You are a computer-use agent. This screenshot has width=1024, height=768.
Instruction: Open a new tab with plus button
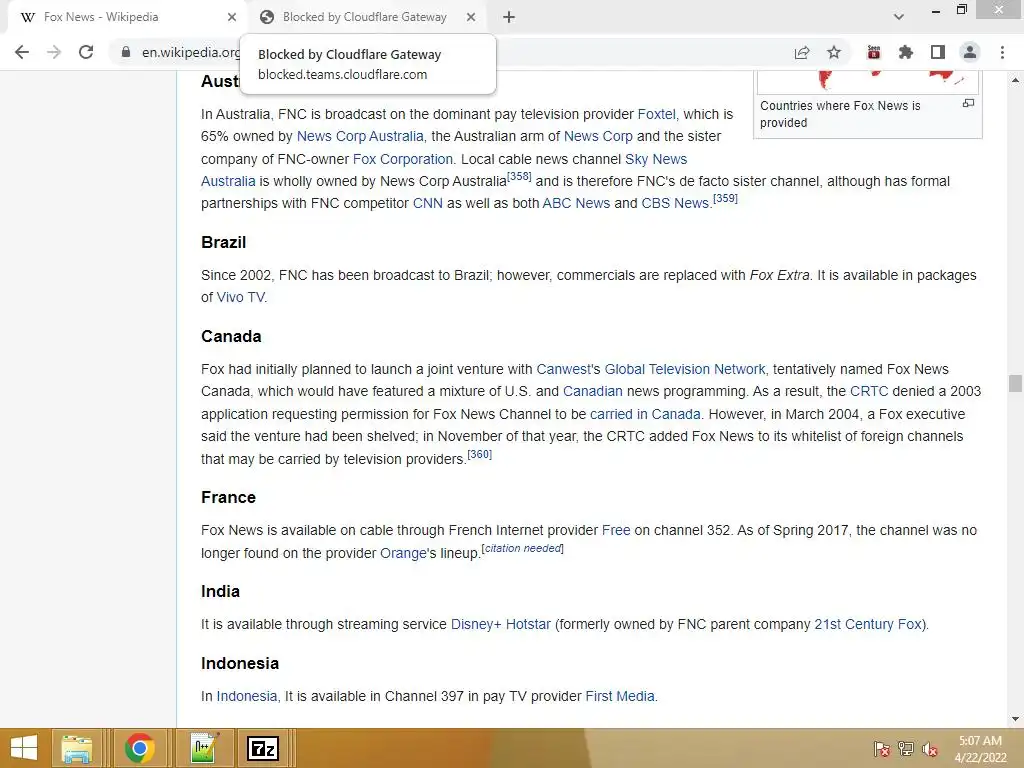[x=509, y=17]
